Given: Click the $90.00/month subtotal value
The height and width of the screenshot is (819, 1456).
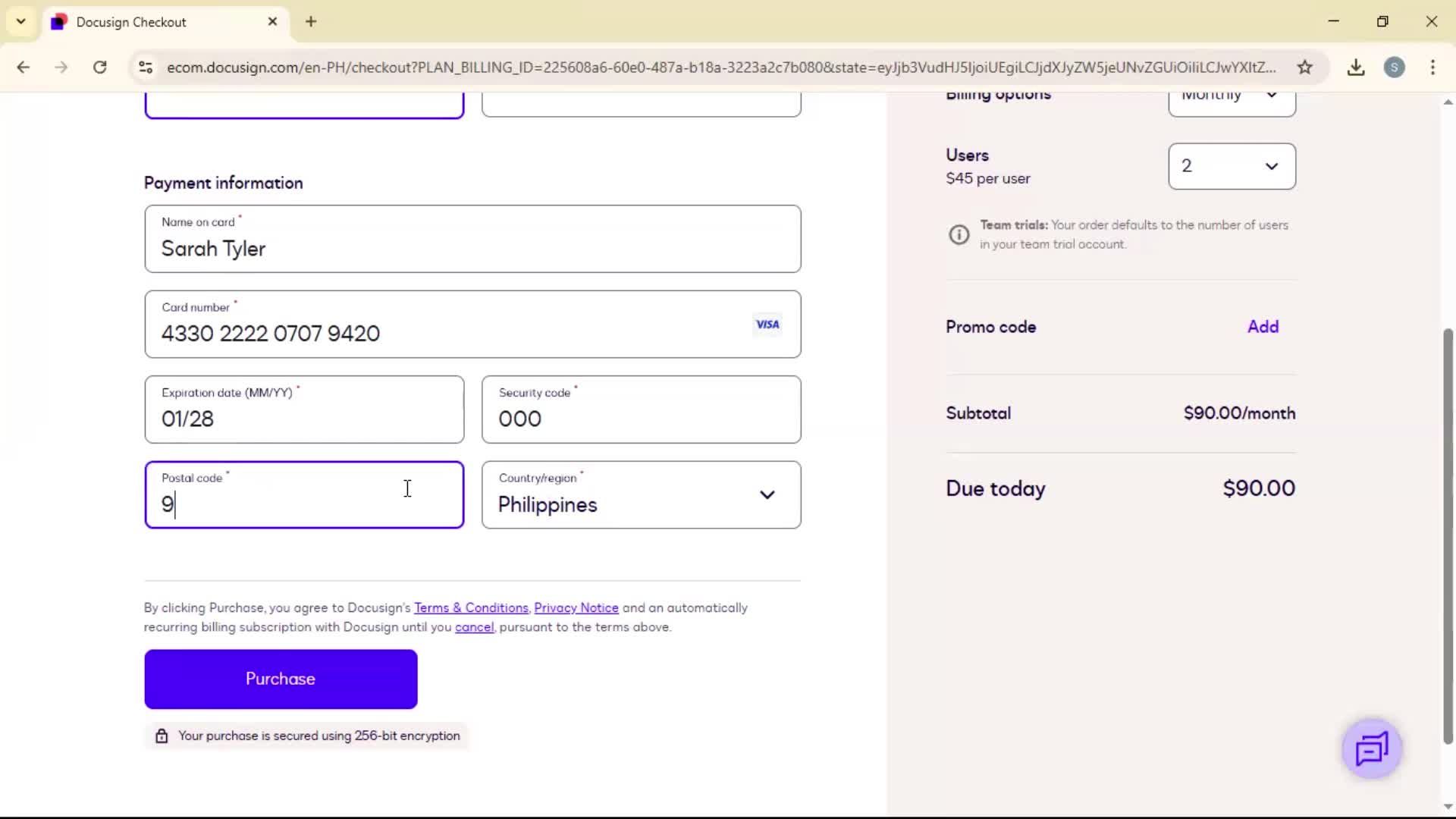Looking at the screenshot, I should coord(1239,413).
